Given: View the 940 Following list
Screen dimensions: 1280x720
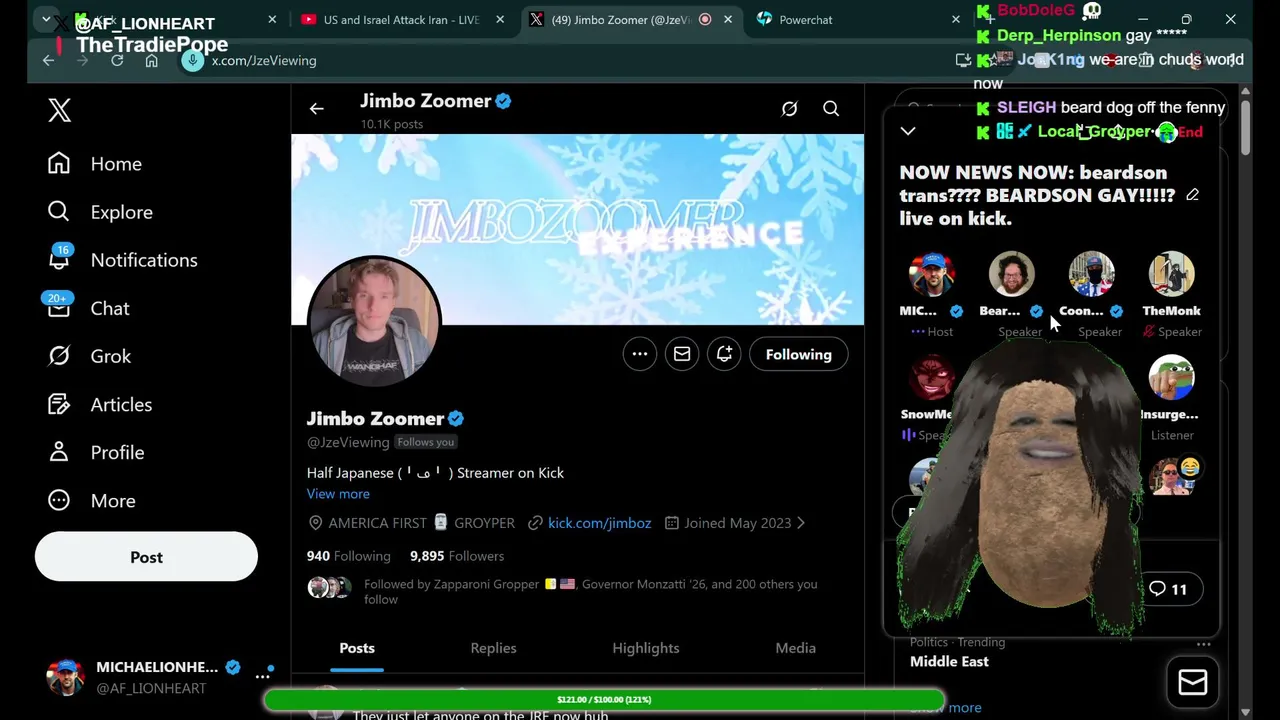Looking at the screenshot, I should 348,556.
